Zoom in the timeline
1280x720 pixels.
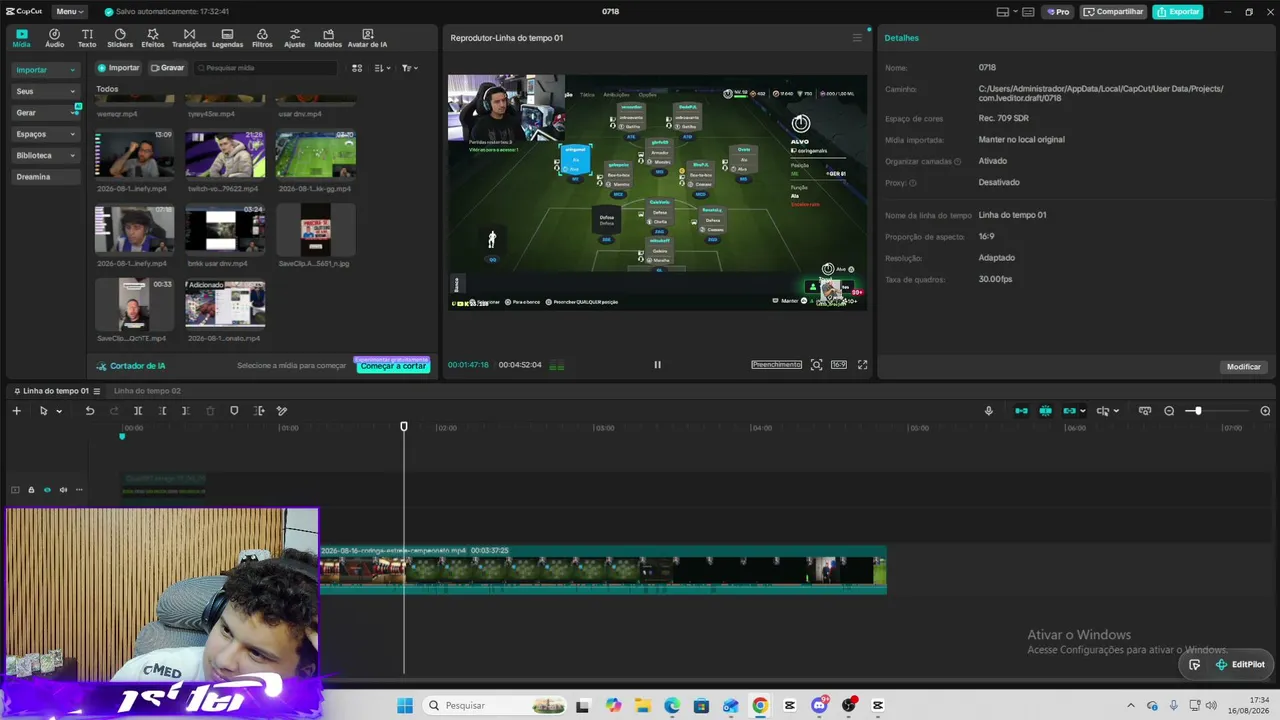coord(1265,411)
